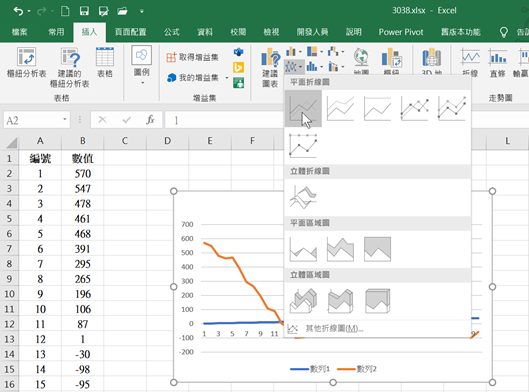Click the lightbulb Tell Me icon
Screen dimensions: 529x392
click(x=503, y=32)
